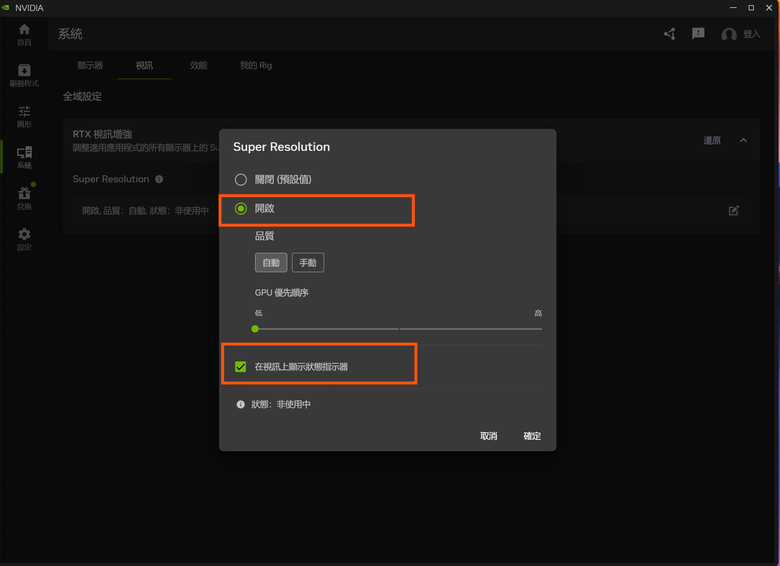Click the 品質 label in dialog
Viewport: 780px width, 566px height.
[x=264, y=236]
